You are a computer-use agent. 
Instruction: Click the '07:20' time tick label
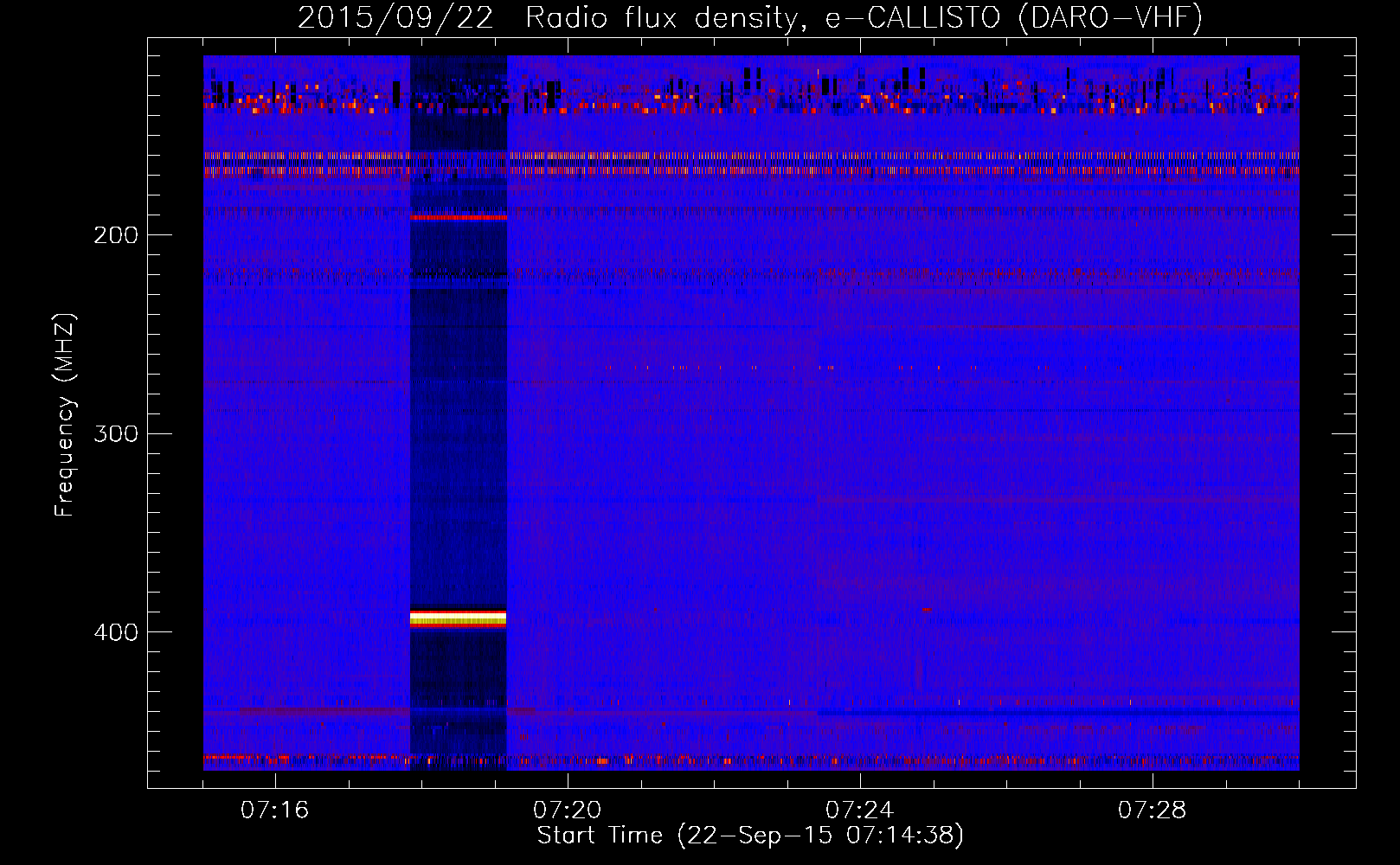click(568, 810)
